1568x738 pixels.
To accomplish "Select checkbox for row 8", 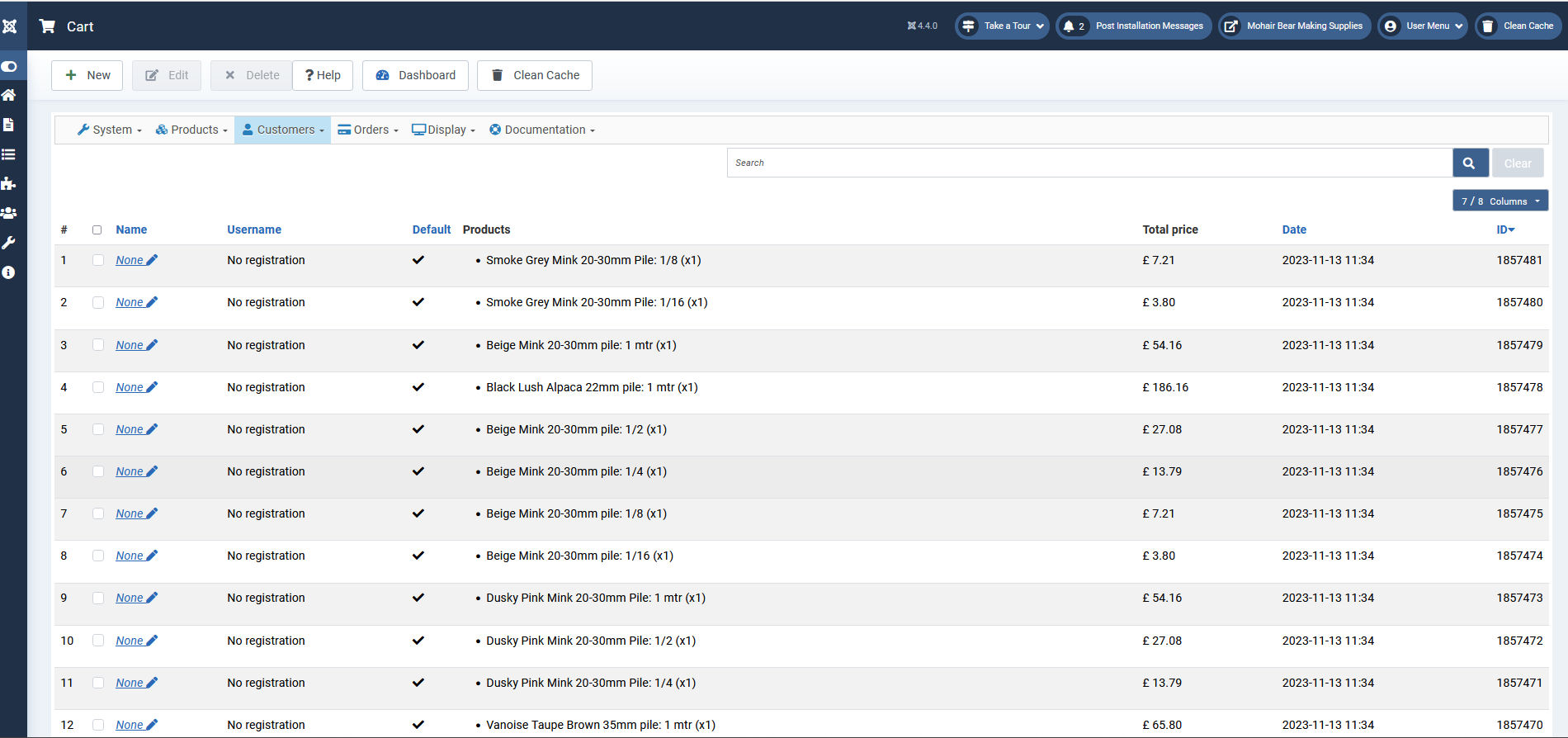I will tap(98, 556).
